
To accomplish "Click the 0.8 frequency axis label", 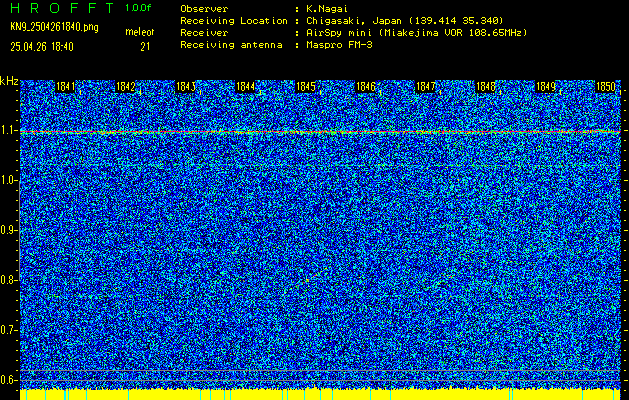I will pyautogui.click(x=7, y=280).
